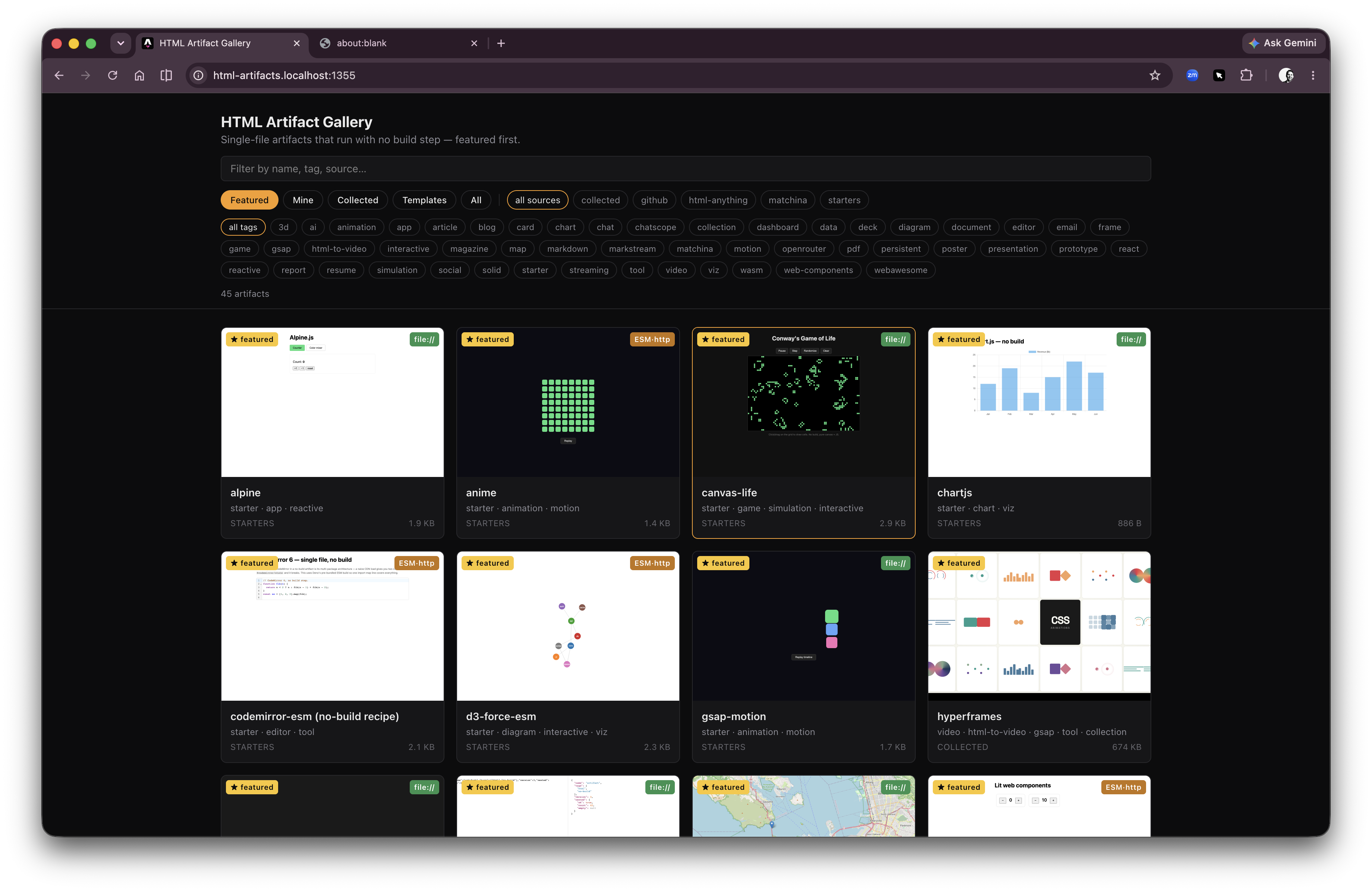Open split view side panel icon
1372x892 pixels.
click(166, 76)
